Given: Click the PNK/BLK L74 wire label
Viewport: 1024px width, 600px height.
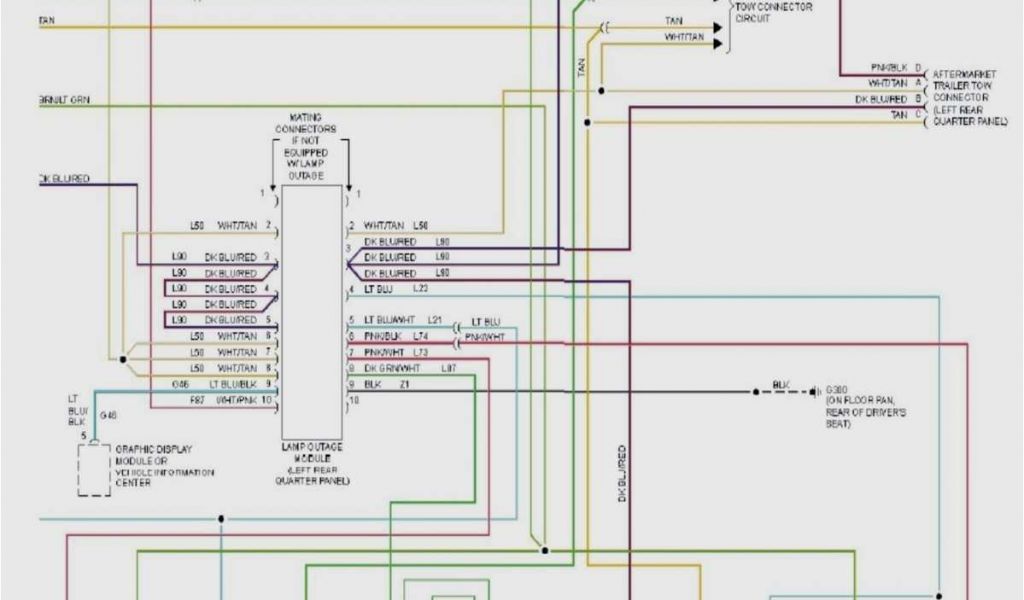Looking at the screenshot, I should 395,337.
